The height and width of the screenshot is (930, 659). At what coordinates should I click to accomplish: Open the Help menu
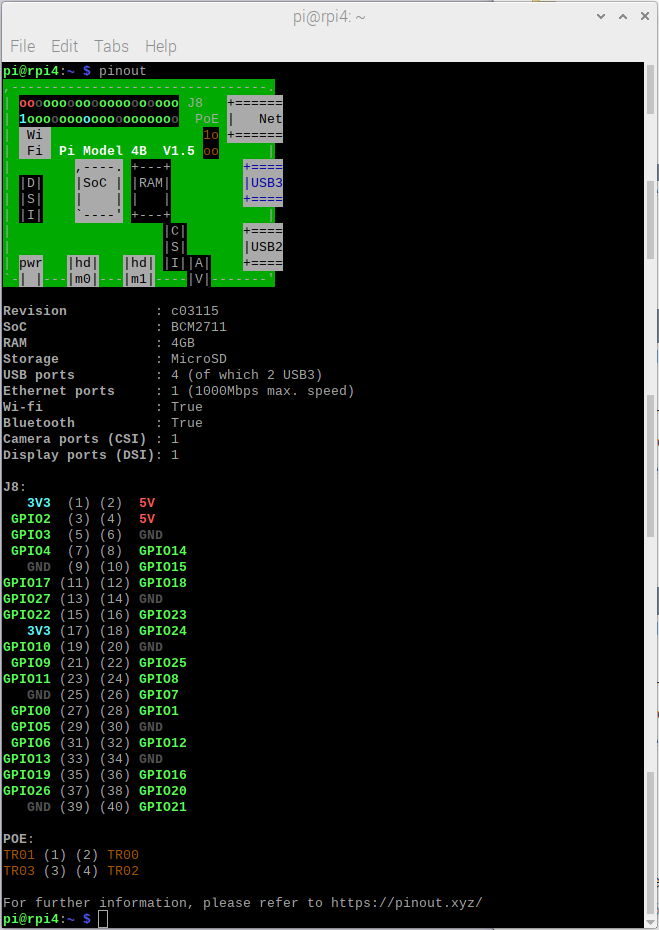(161, 46)
